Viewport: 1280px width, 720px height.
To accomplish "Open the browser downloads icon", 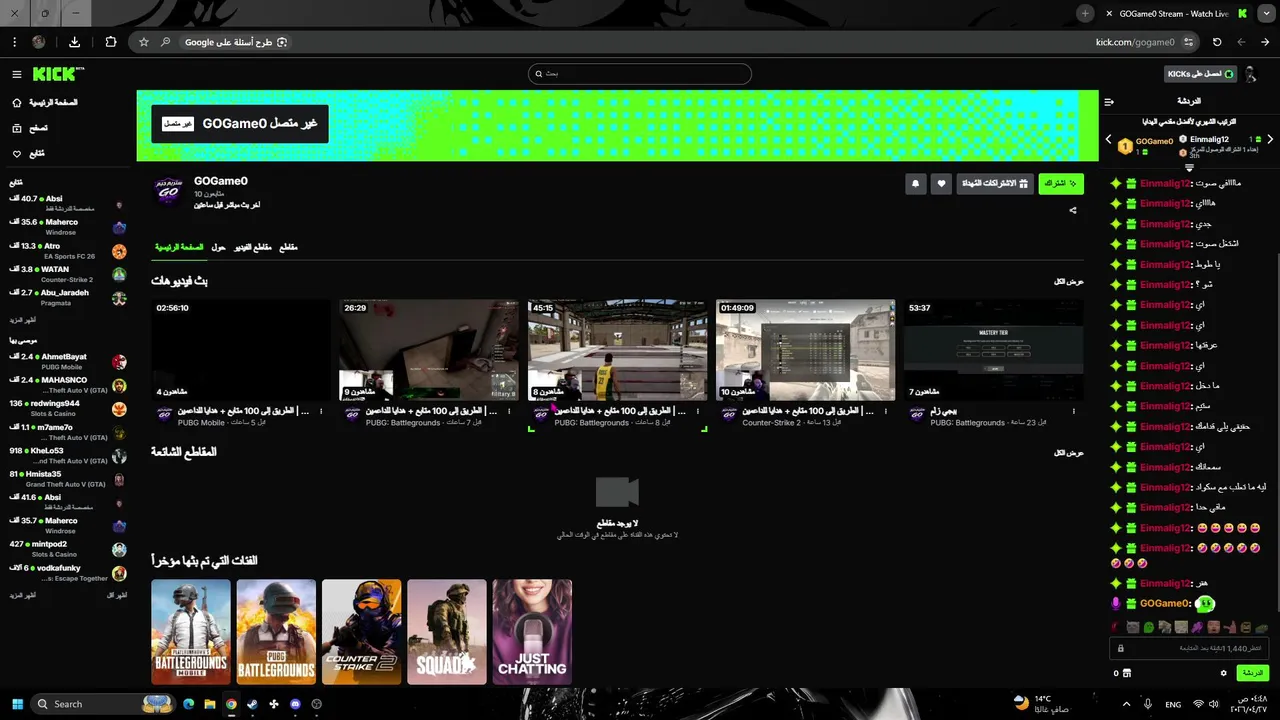I will coord(74,42).
